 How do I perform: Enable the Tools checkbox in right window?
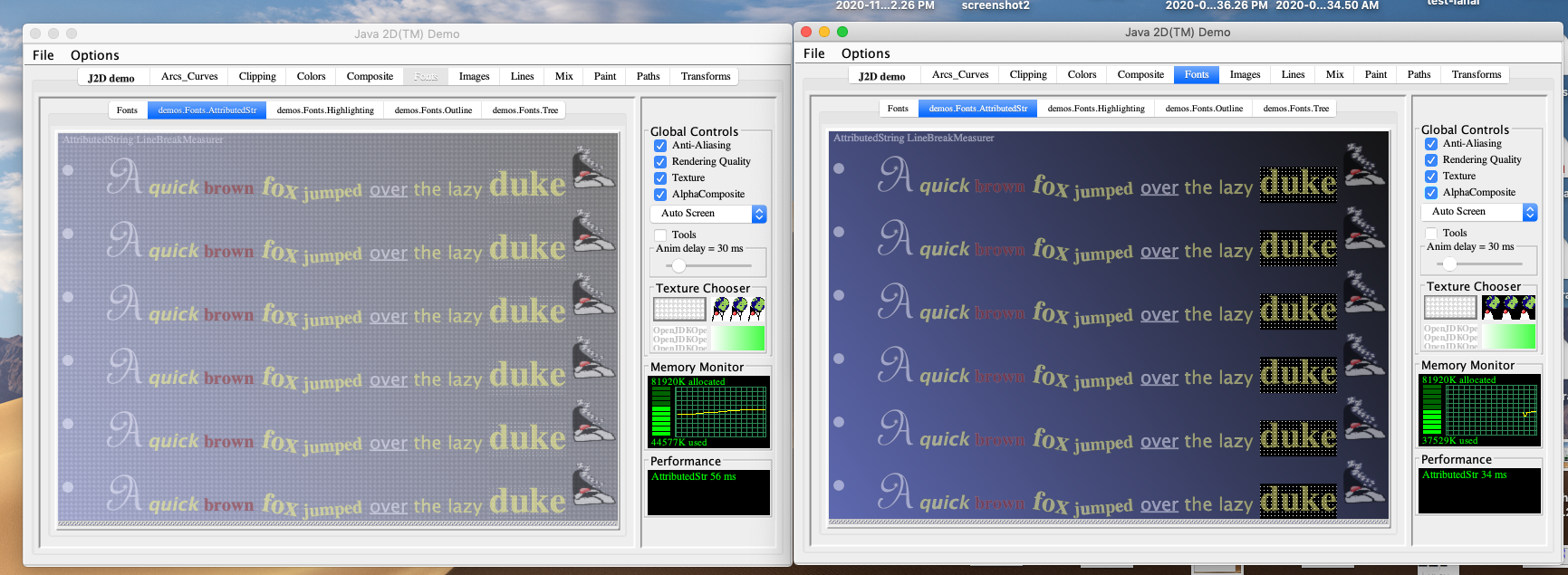[x=1431, y=234]
